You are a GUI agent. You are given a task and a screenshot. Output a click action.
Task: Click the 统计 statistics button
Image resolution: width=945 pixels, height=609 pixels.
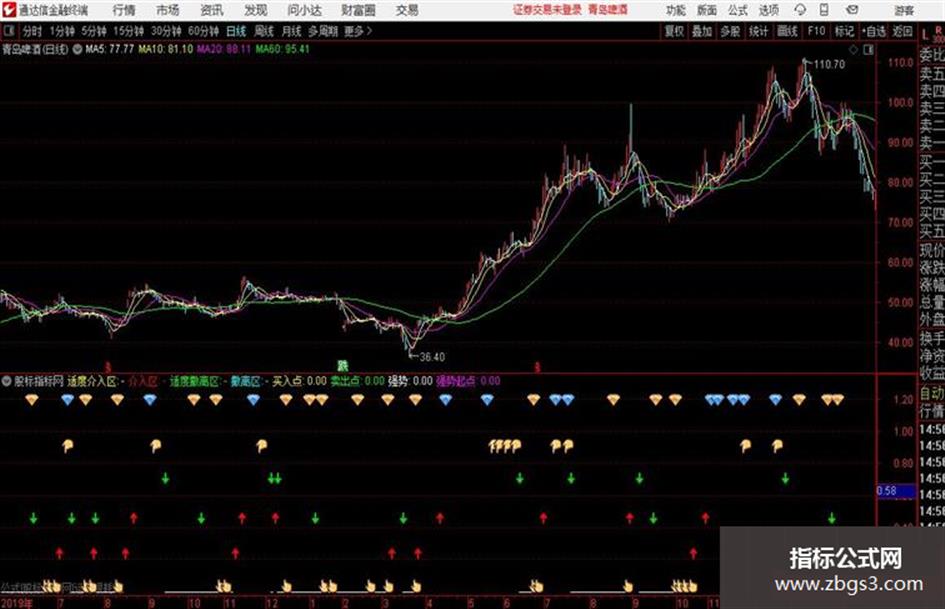[x=758, y=31]
